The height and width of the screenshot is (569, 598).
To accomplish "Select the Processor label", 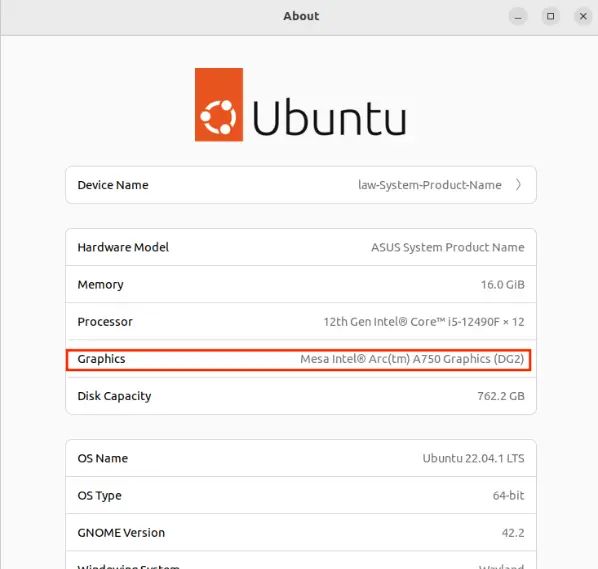I will (x=105, y=321).
